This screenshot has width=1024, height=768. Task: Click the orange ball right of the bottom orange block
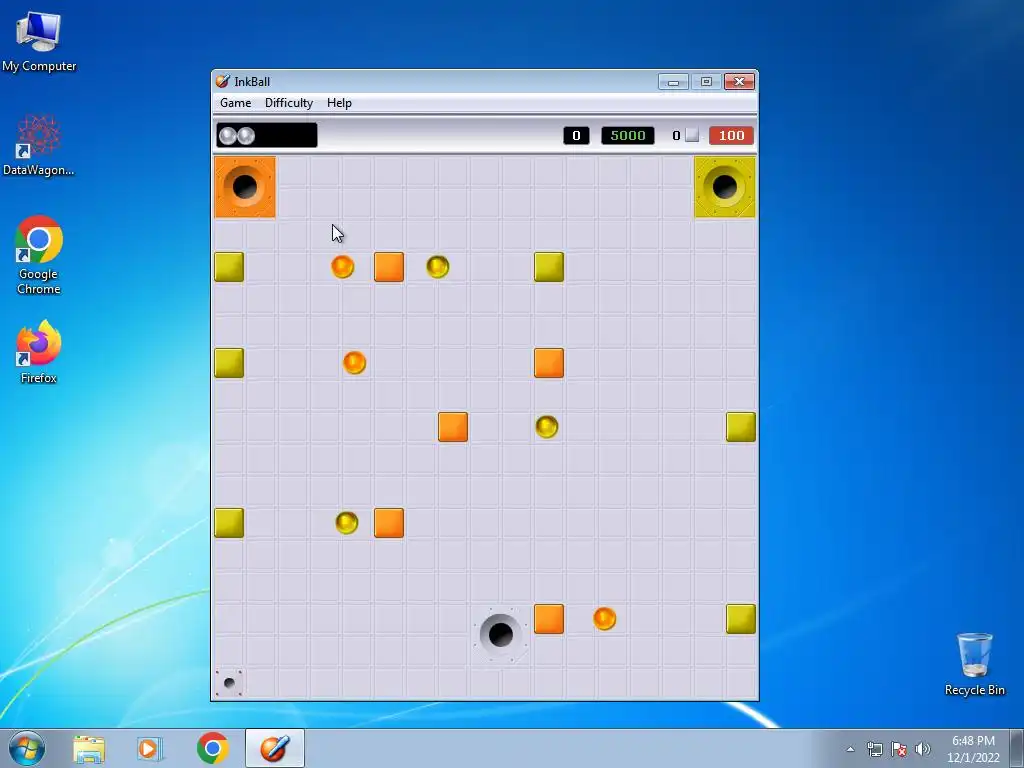pos(604,618)
